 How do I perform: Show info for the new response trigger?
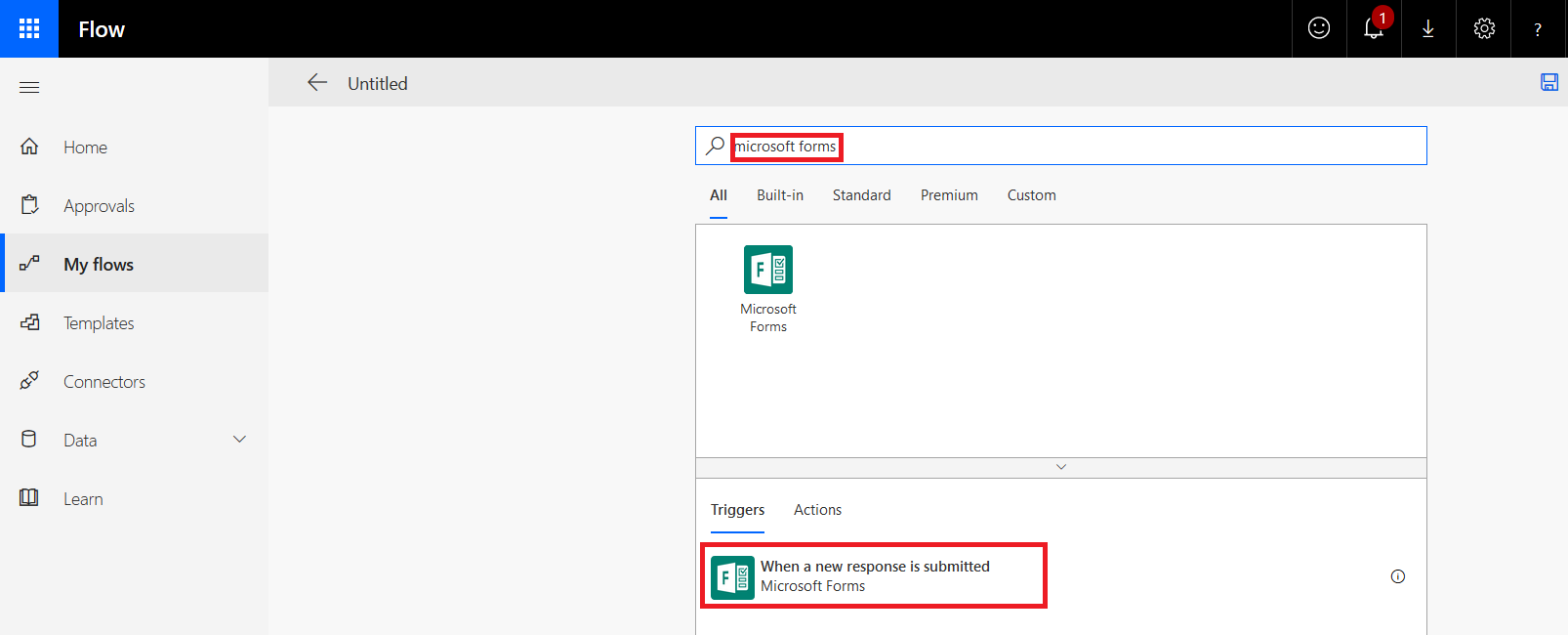(x=1397, y=576)
